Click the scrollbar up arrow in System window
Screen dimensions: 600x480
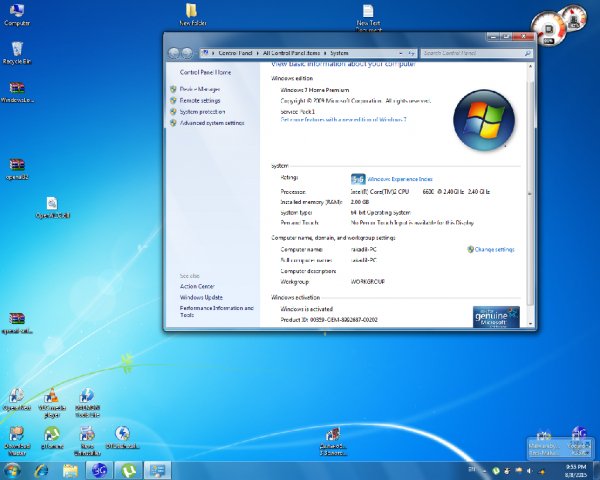[x=530, y=66]
